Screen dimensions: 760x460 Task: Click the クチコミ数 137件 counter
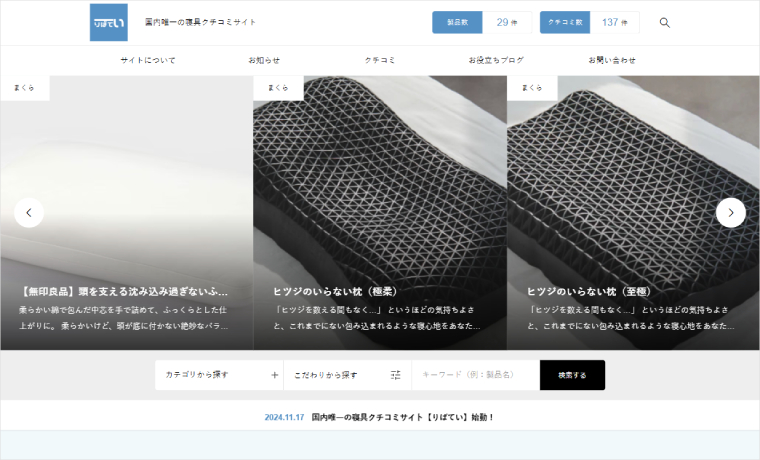coord(589,22)
